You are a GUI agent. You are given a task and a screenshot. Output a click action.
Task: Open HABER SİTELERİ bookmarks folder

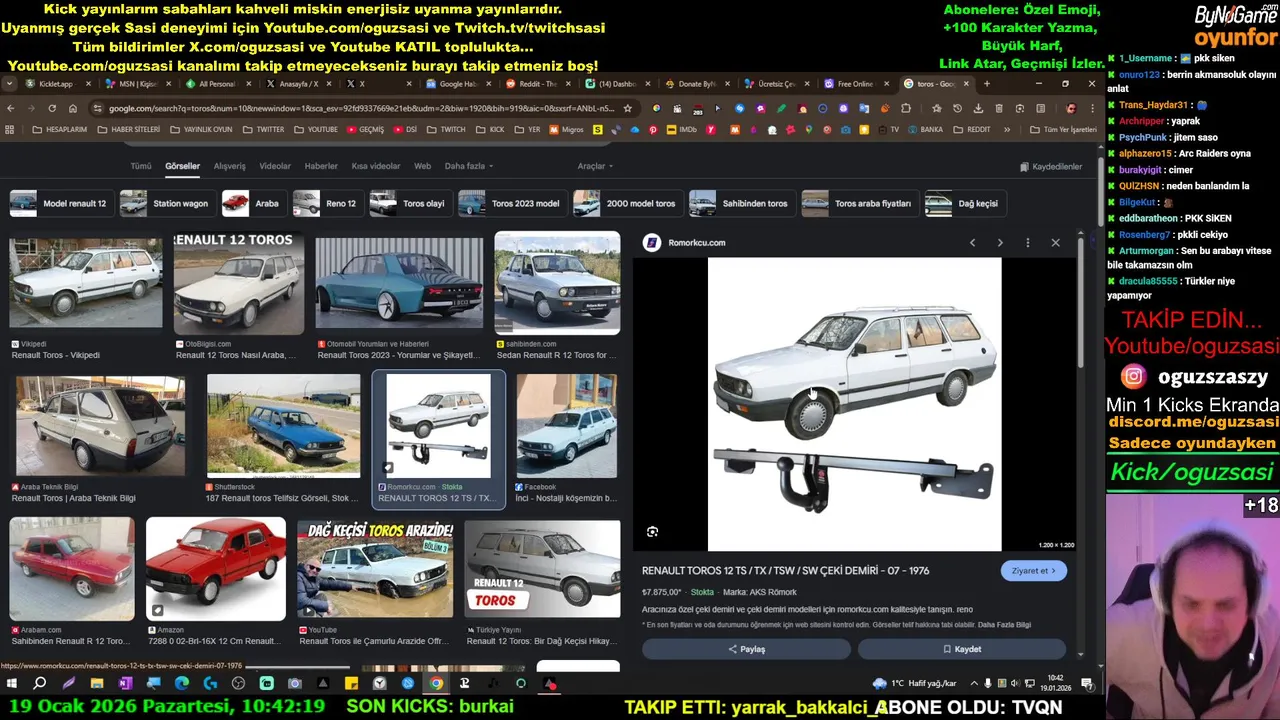(128, 129)
